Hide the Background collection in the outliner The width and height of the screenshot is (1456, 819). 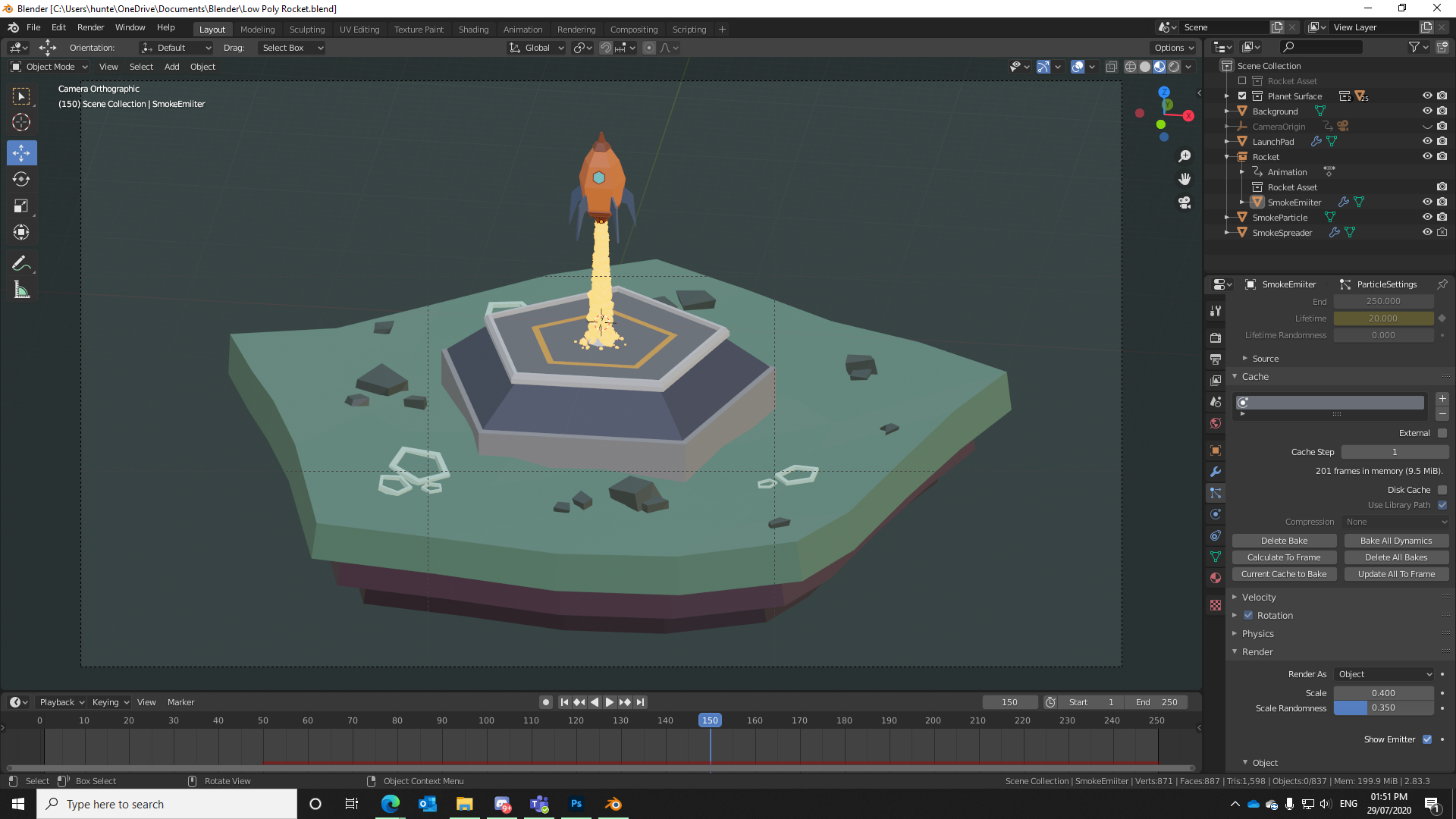[x=1428, y=111]
